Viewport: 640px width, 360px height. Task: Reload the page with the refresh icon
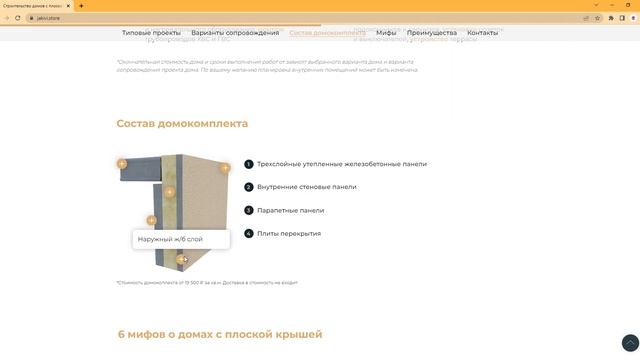tap(18, 18)
